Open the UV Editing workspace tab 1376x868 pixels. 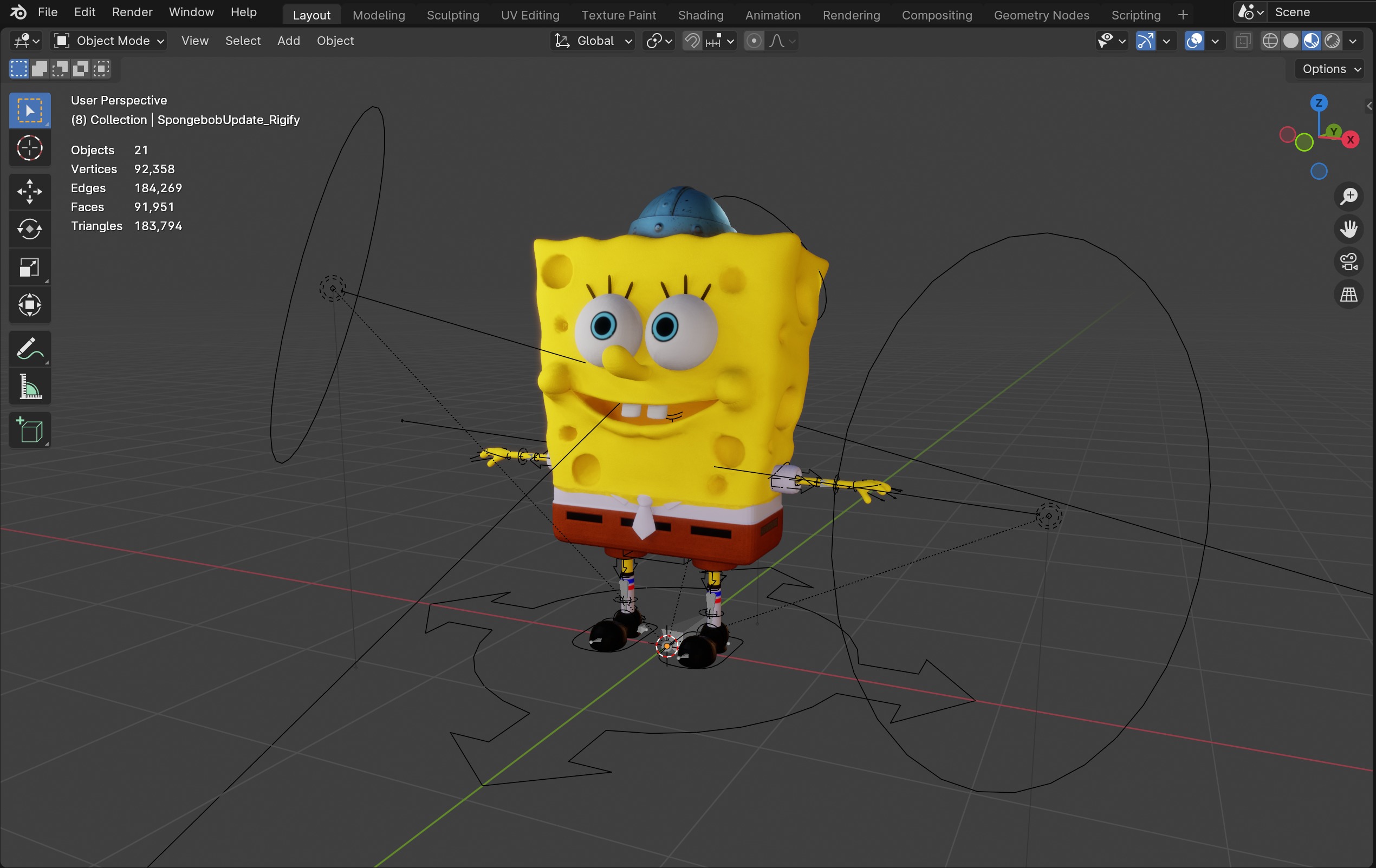pos(530,15)
